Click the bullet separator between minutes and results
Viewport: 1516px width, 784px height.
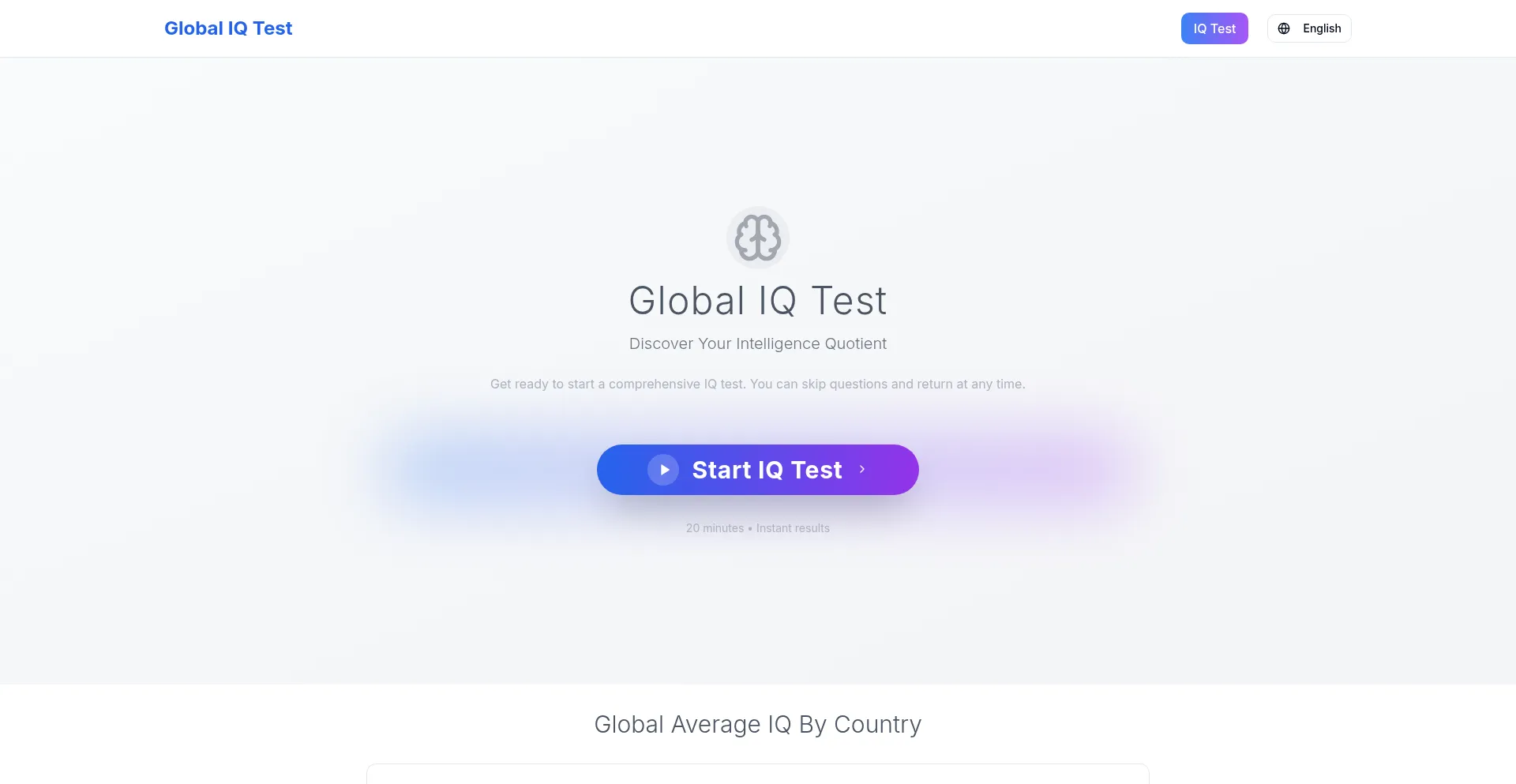pos(750,529)
